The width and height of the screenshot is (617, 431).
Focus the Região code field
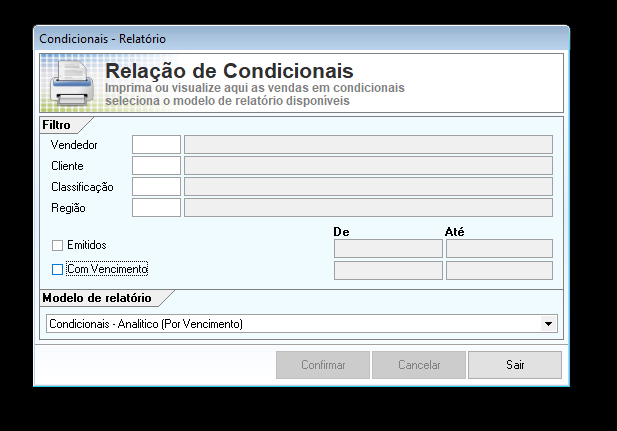[156, 207]
